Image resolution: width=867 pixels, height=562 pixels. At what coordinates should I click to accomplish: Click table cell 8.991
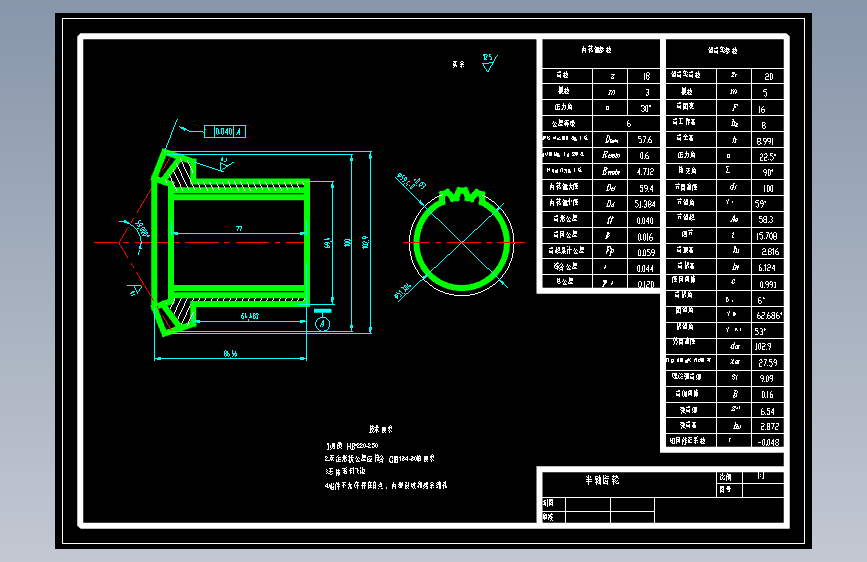pyautogui.click(x=765, y=141)
